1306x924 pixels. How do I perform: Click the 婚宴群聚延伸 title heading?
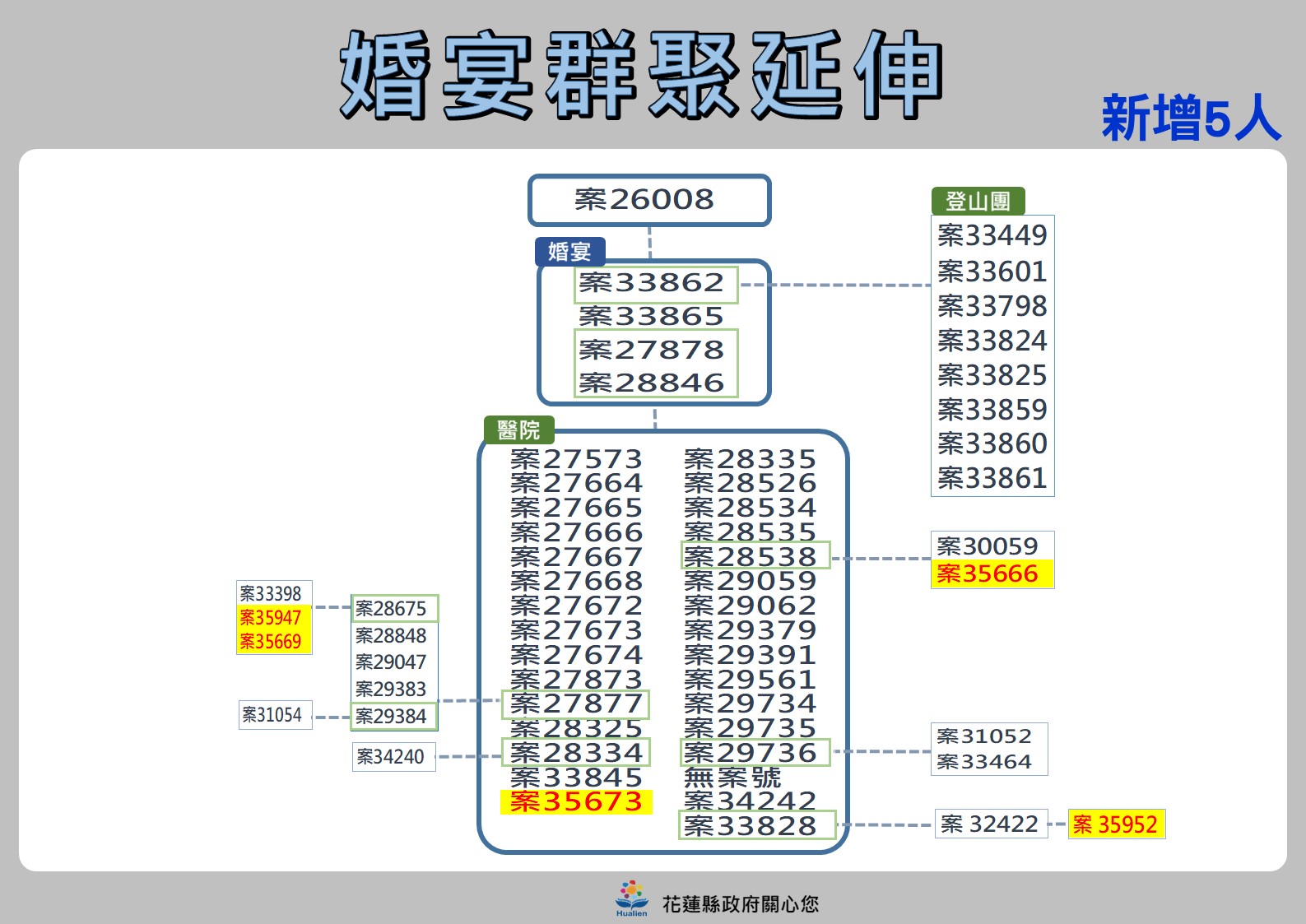click(640, 76)
